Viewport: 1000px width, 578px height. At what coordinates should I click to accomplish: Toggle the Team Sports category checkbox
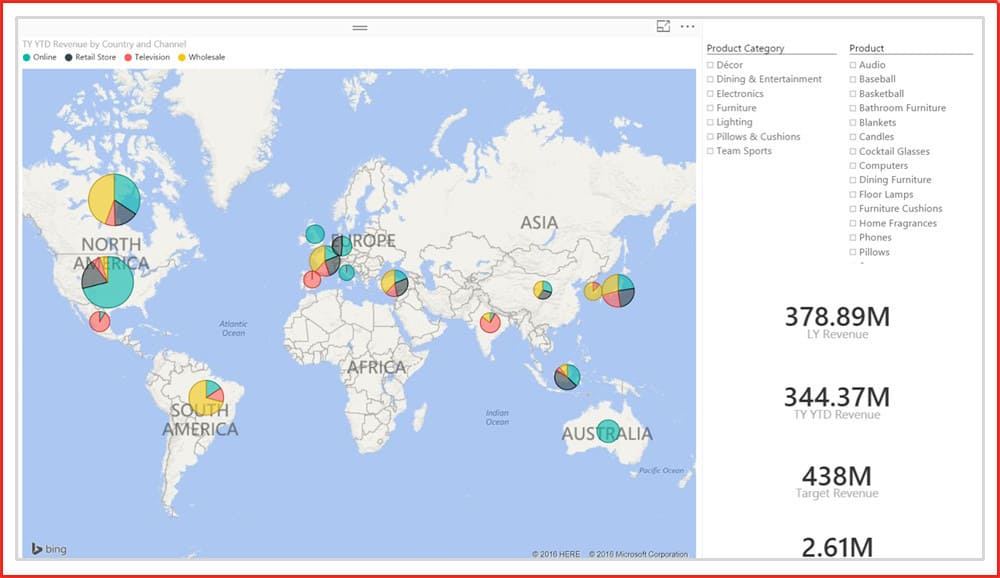710,151
